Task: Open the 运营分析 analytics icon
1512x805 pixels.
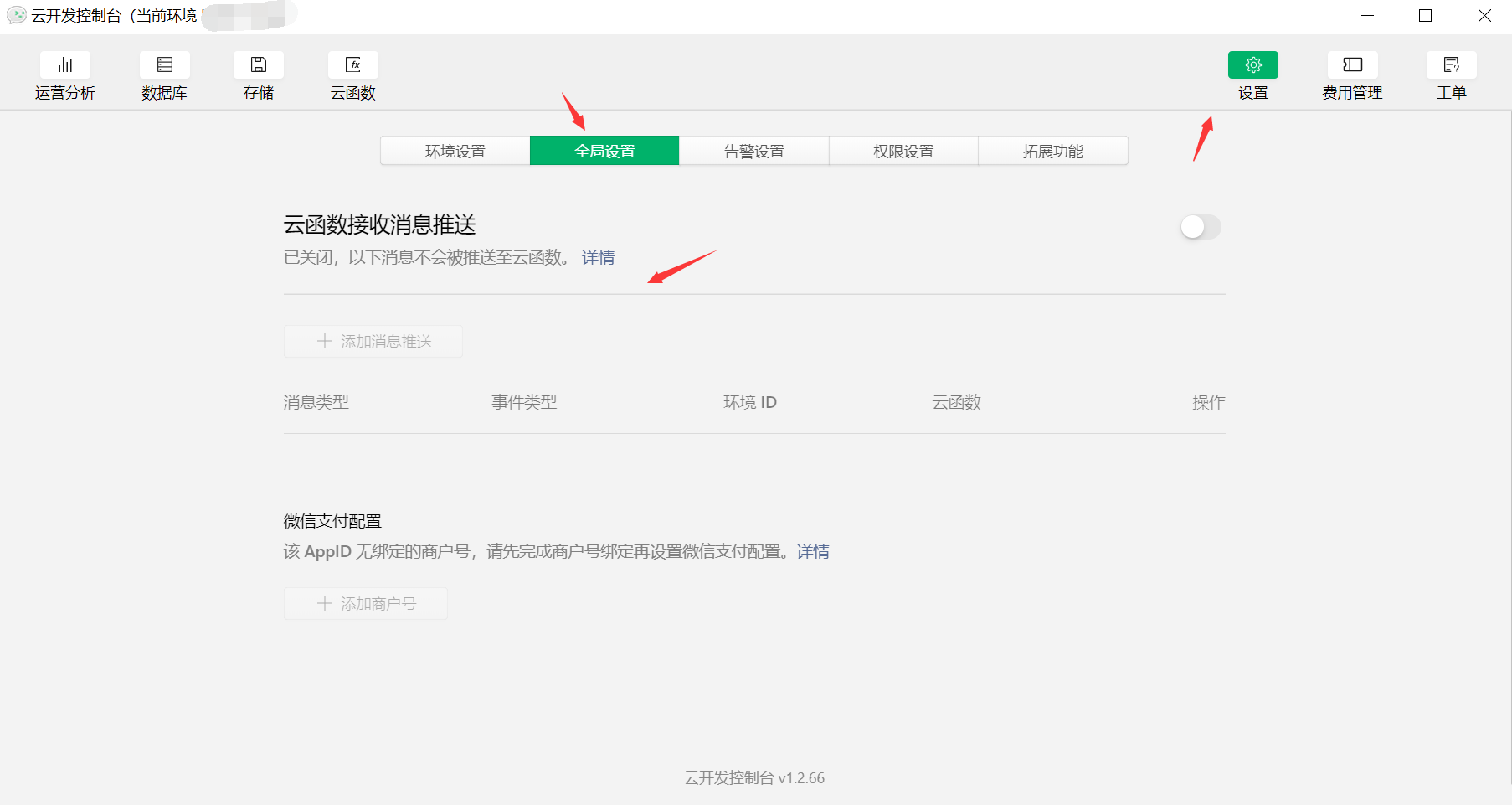Action: [x=65, y=65]
